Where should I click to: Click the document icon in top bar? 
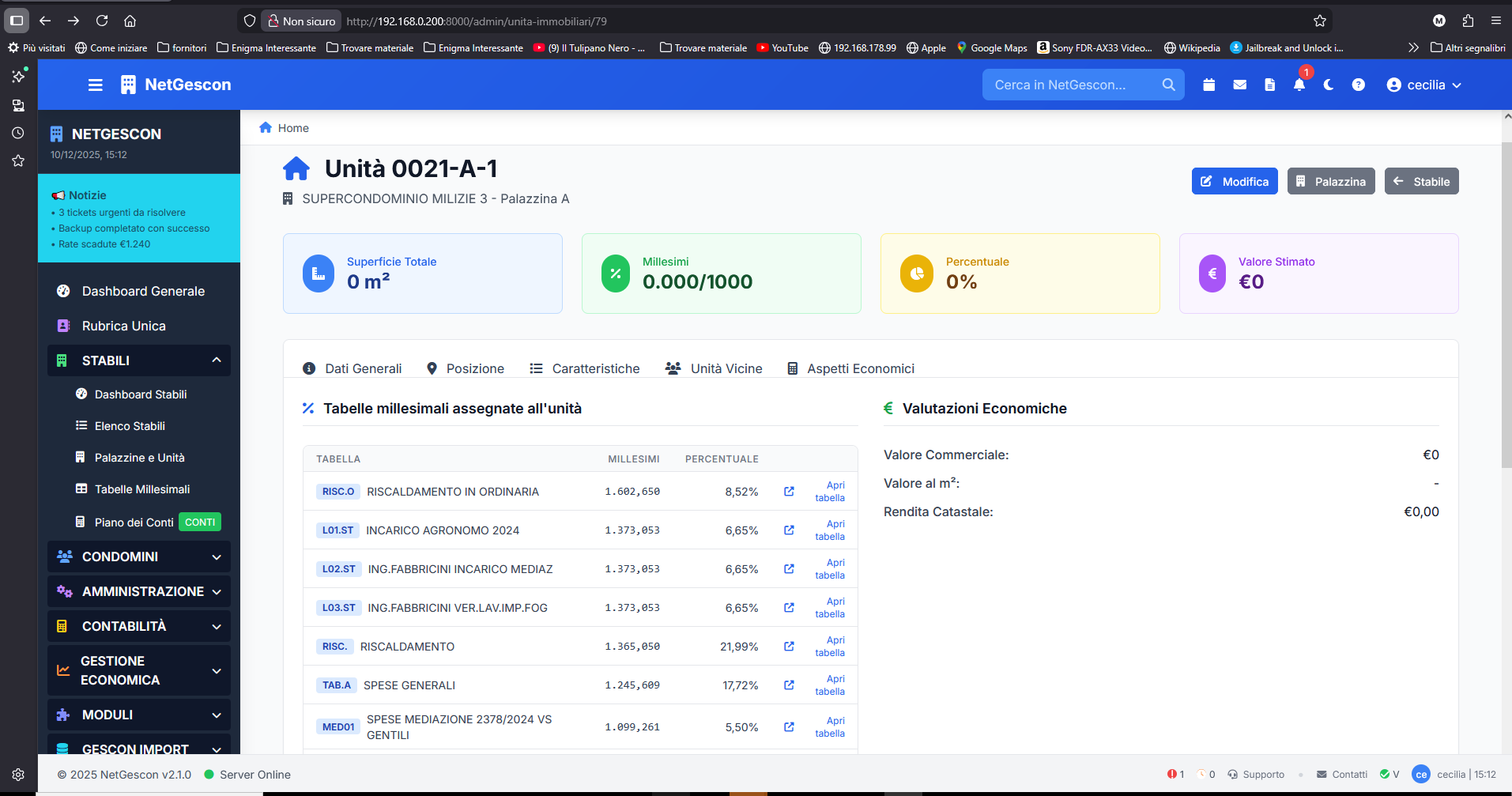(1269, 85)
